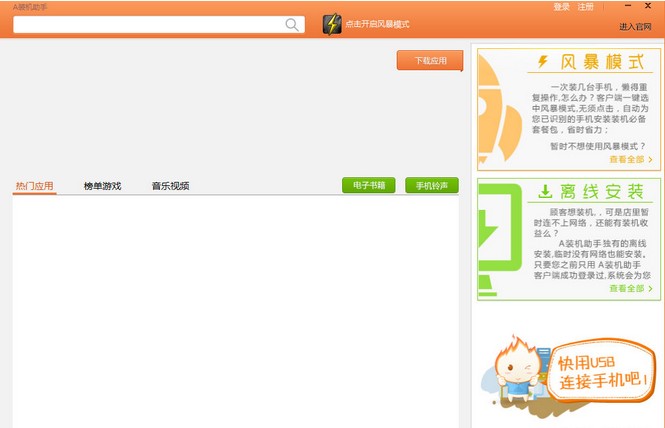Screen dimensions: 665x428
Task: Click the lightning storm mode icon
Action: click(332, 25)
